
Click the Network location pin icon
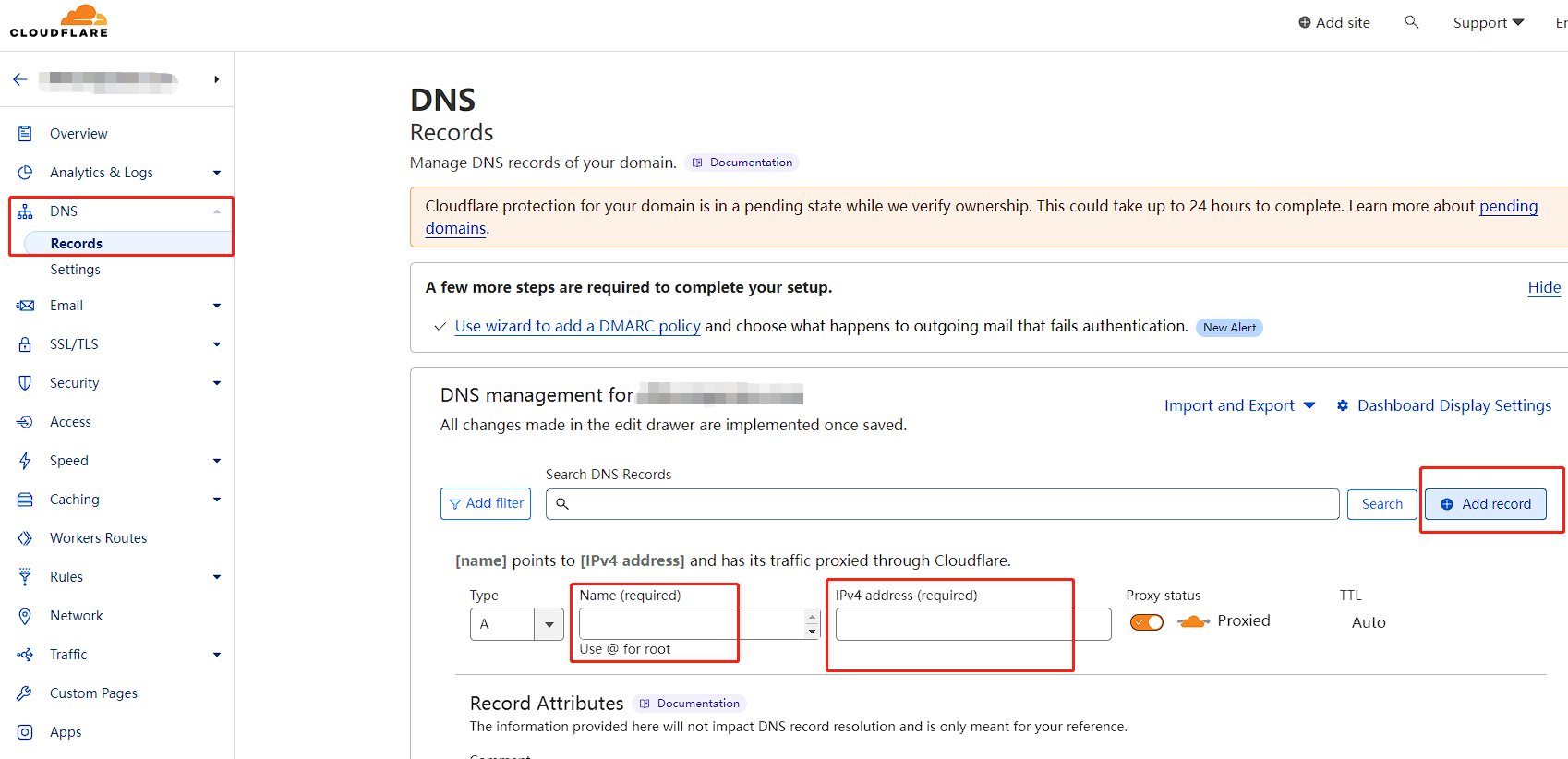(x=25, y=616)
